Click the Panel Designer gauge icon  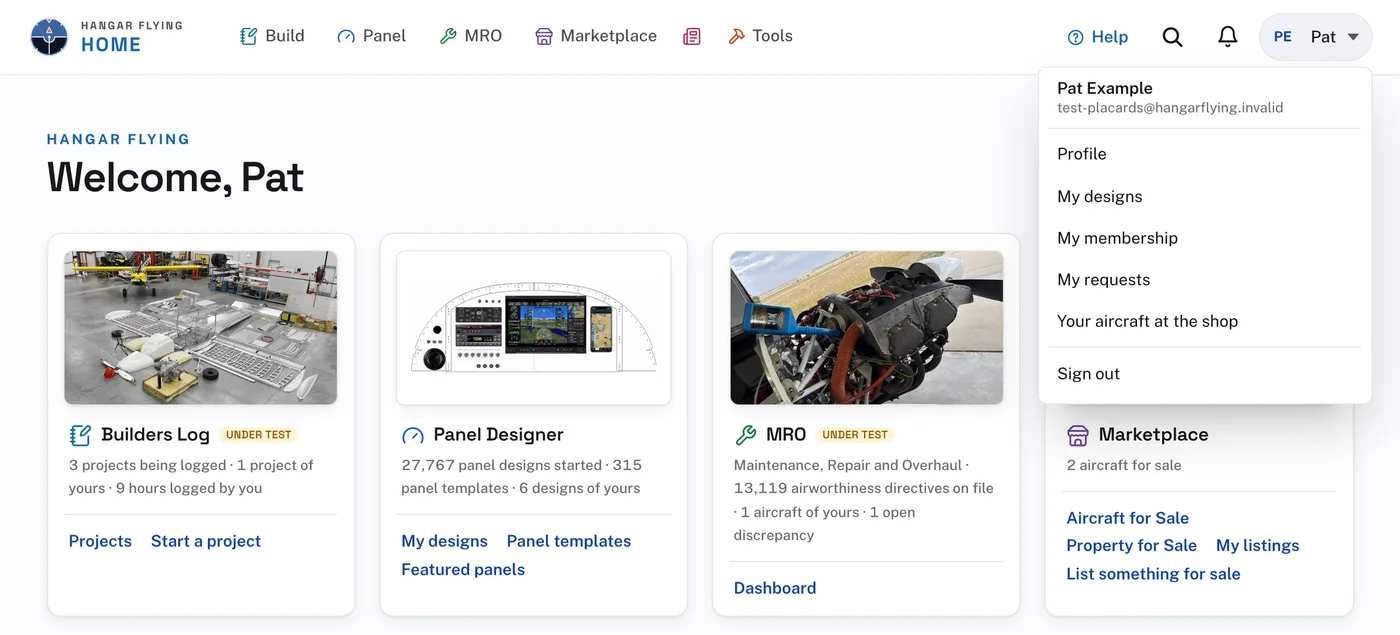coord(412,435)
